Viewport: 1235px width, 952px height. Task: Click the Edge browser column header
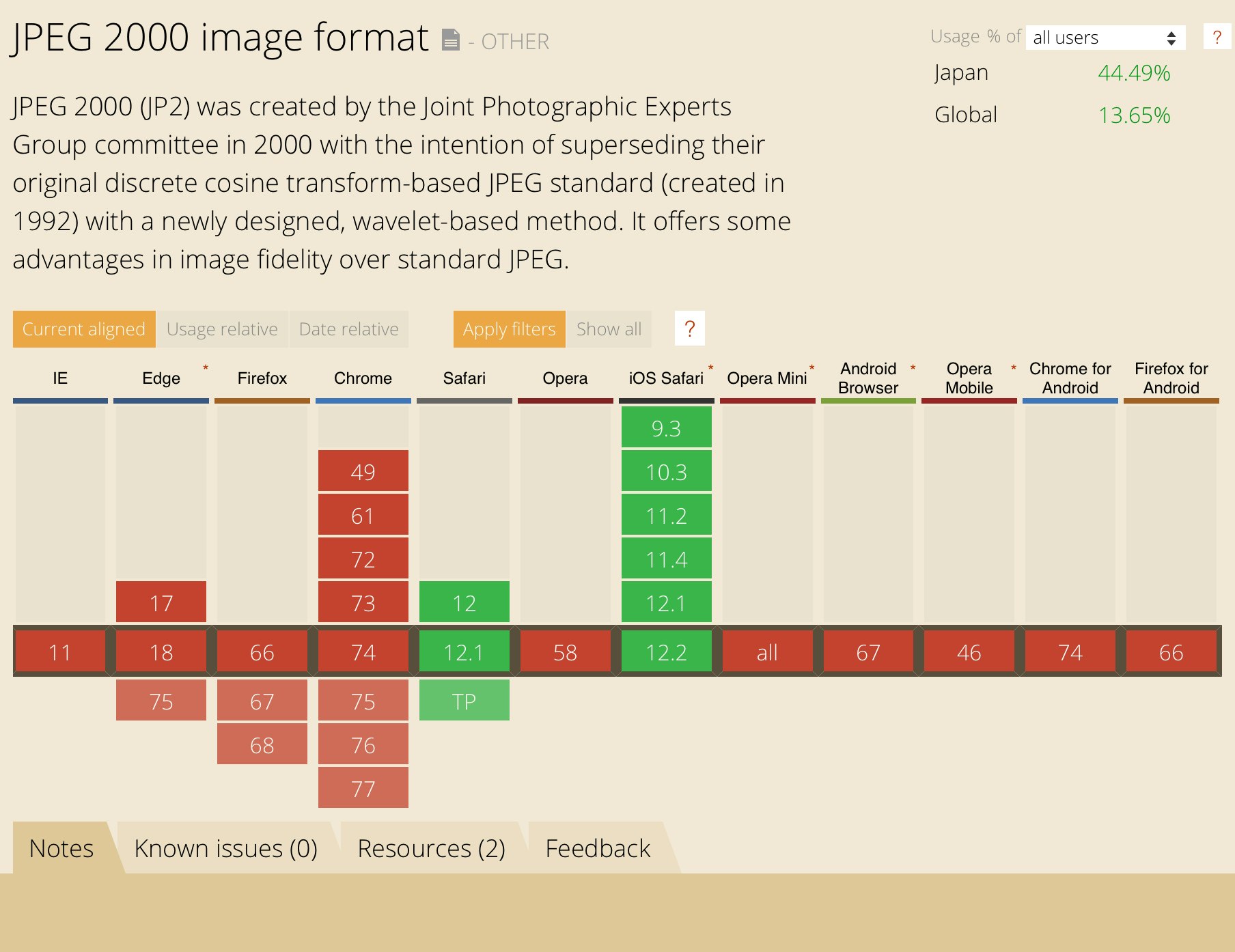[161, 378]
